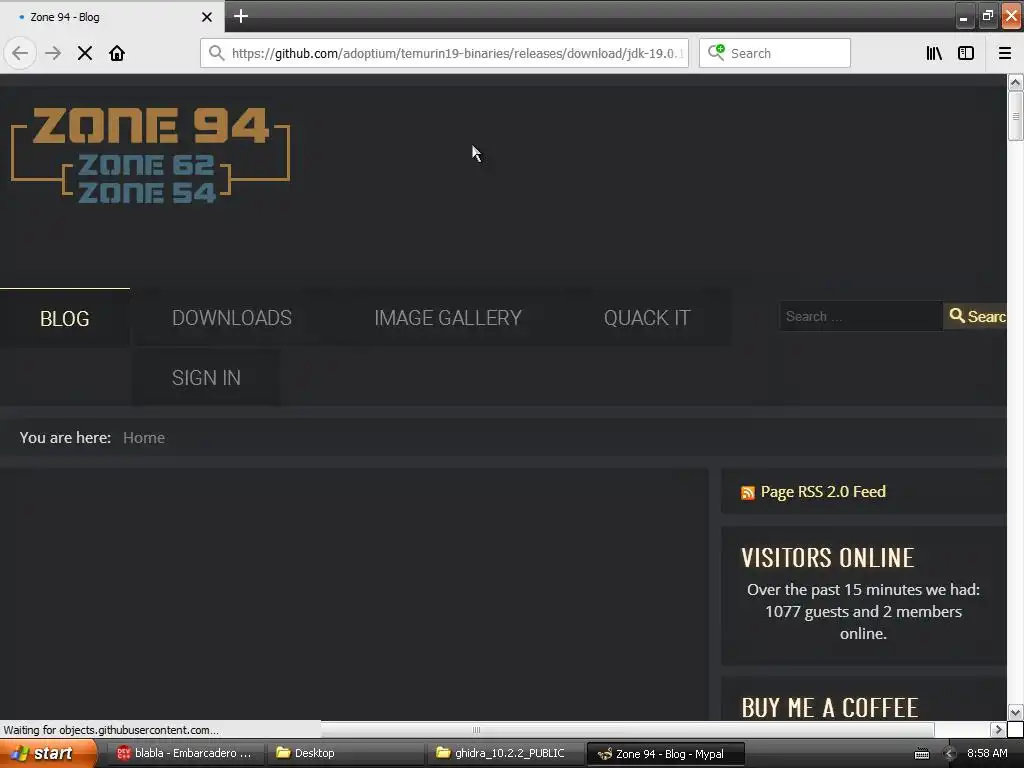Viewport: 1024px width, 768px height.
Task: Click the site Search button
Action: (975, 316)
